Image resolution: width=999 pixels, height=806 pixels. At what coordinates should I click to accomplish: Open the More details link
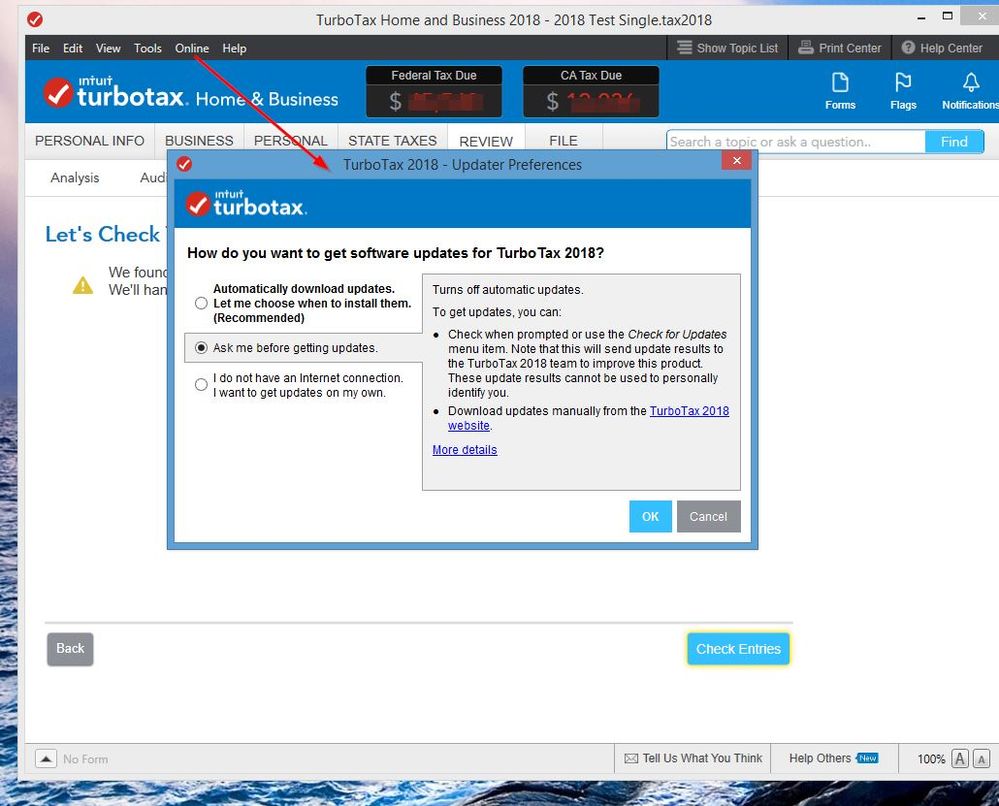pos(464,450)
